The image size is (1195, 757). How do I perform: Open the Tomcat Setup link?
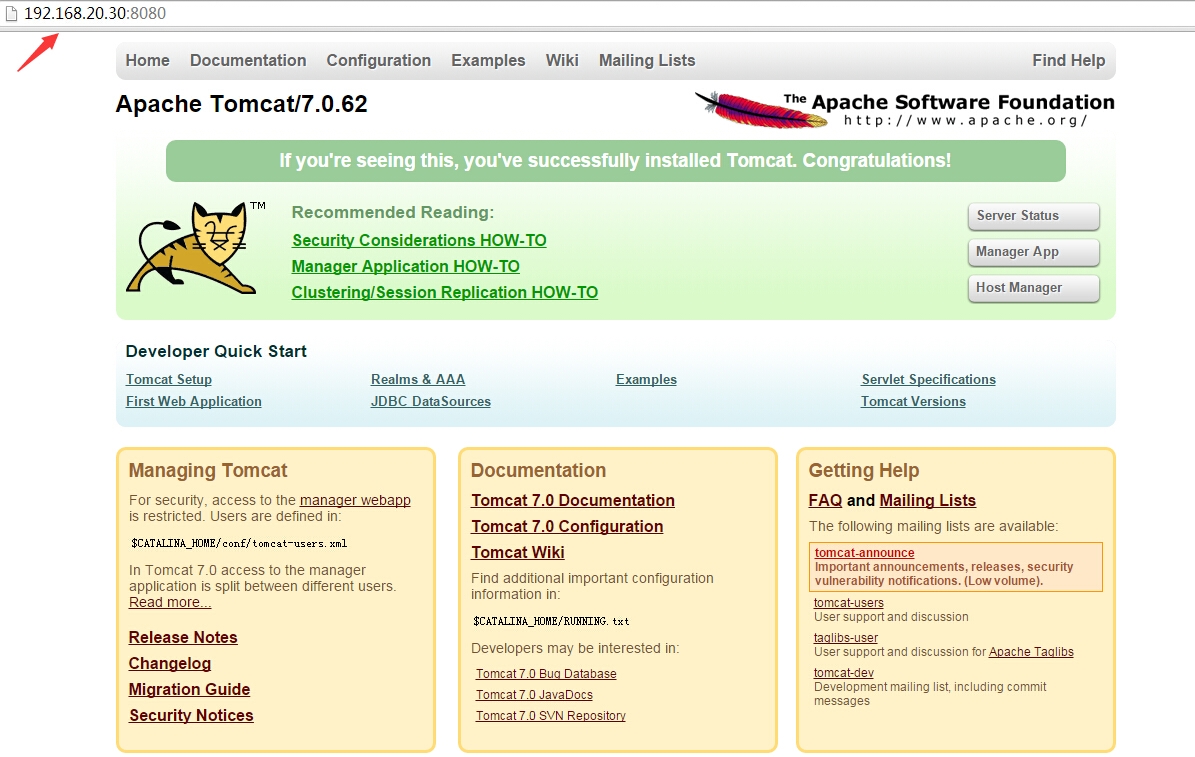tap(168, 380)
